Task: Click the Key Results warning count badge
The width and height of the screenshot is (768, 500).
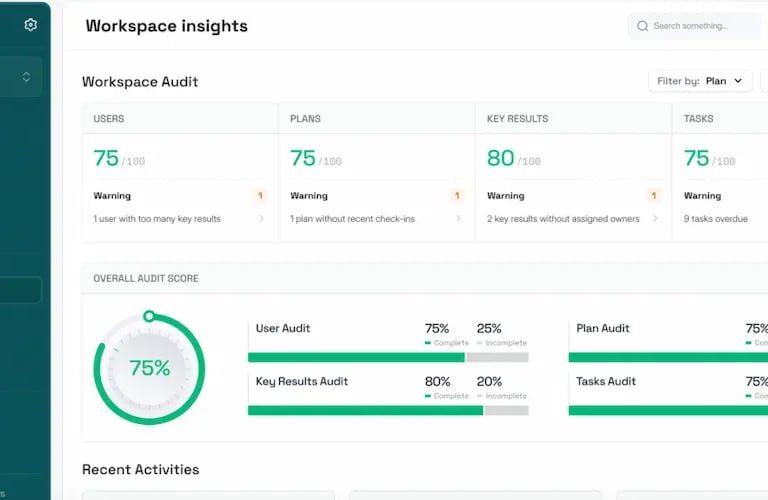Action: coord(654,196)
